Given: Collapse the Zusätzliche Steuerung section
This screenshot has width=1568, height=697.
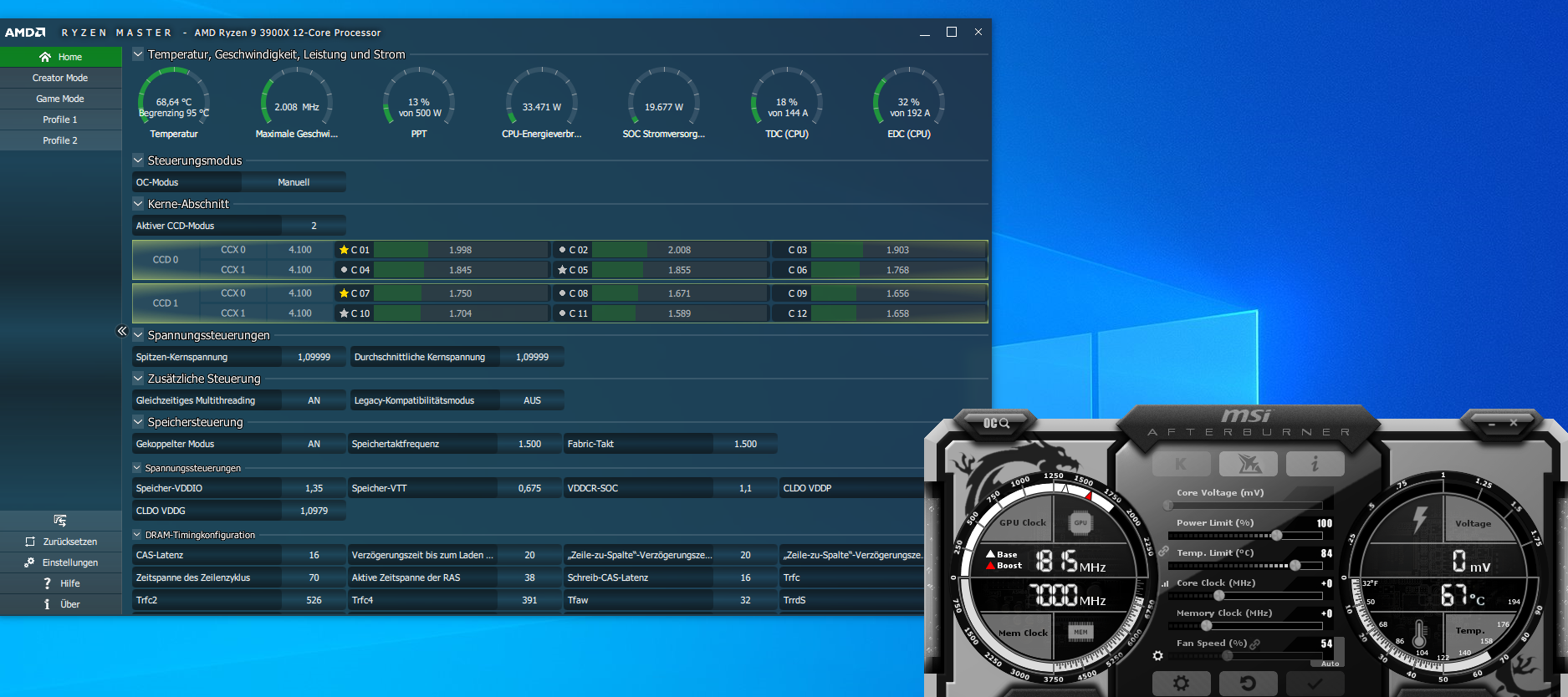Looking at the screenshot, I should pyautogui.click(x=138, y=379).
